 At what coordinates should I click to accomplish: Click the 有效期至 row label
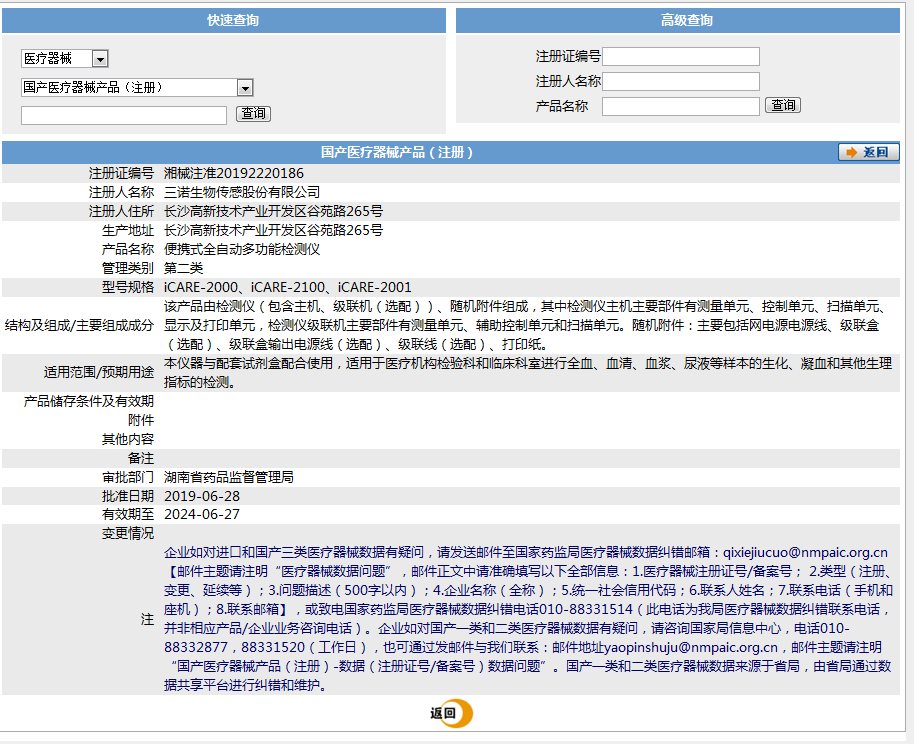[128, 514]
